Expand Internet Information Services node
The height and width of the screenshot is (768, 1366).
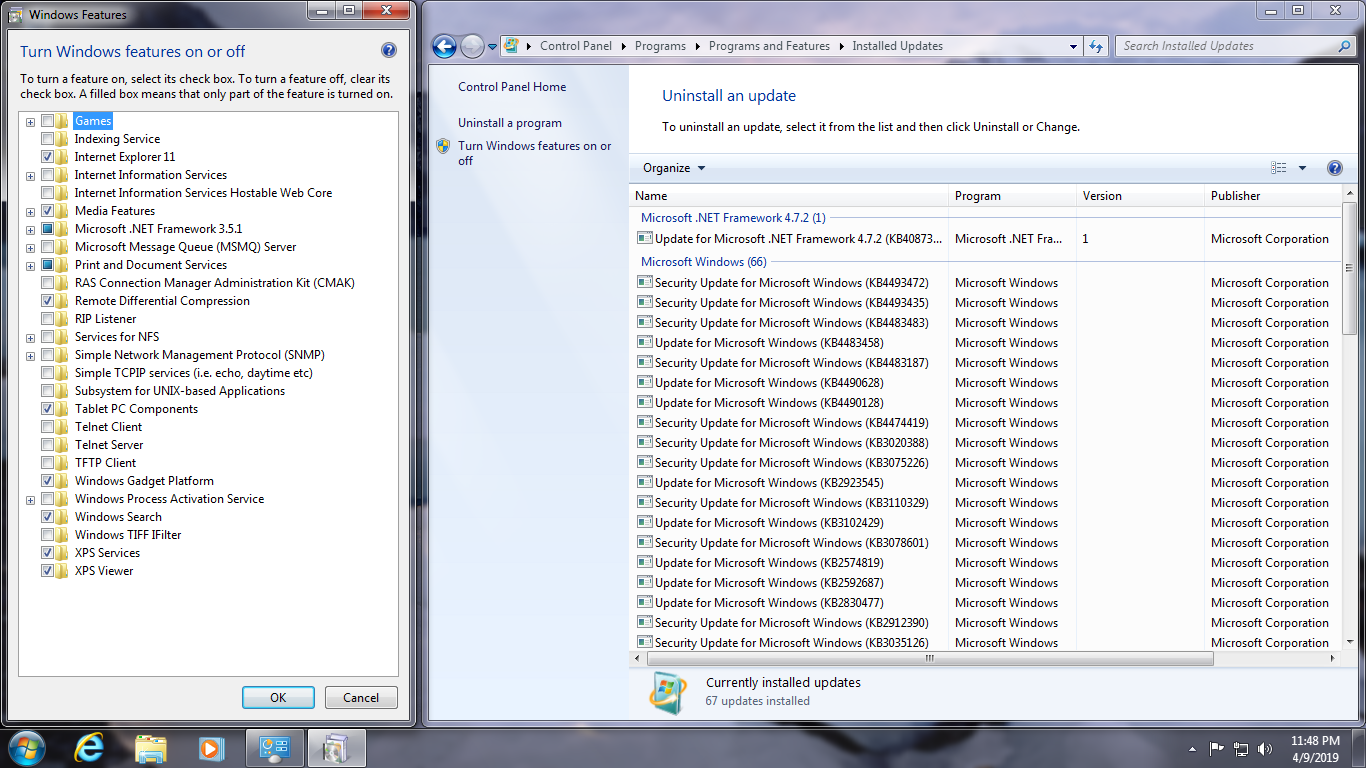(x=31, y=176)
